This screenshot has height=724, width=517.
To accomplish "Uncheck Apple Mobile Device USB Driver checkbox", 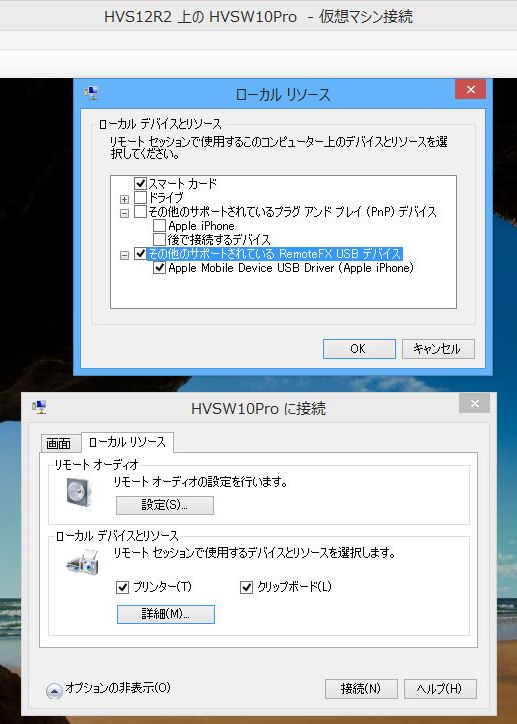I will (x=159, y=268).
